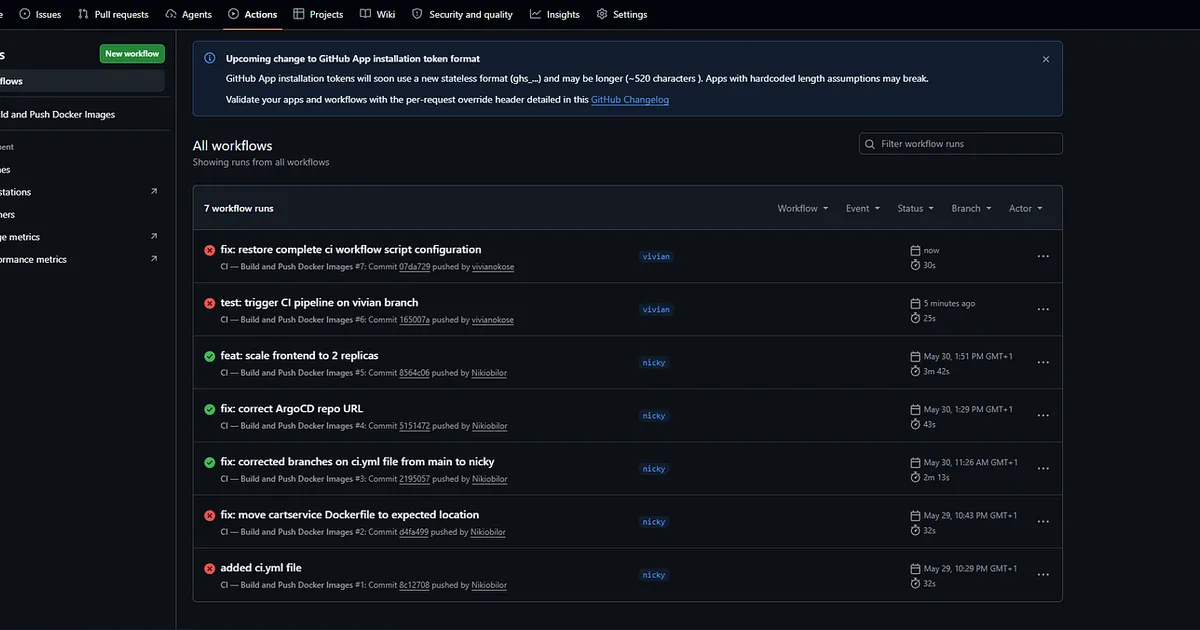The width and height of the screenshot is (1200, 630).
Task: Open commit 07da729 link
Action: pos(414,267)
